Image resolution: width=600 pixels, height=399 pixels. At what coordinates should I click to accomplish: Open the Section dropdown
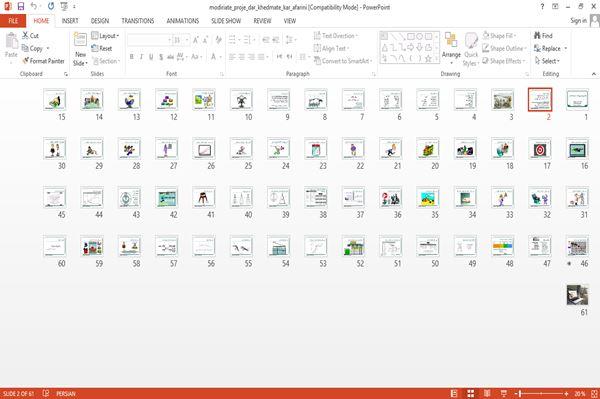pyautogui.click(x=106, y=61)
